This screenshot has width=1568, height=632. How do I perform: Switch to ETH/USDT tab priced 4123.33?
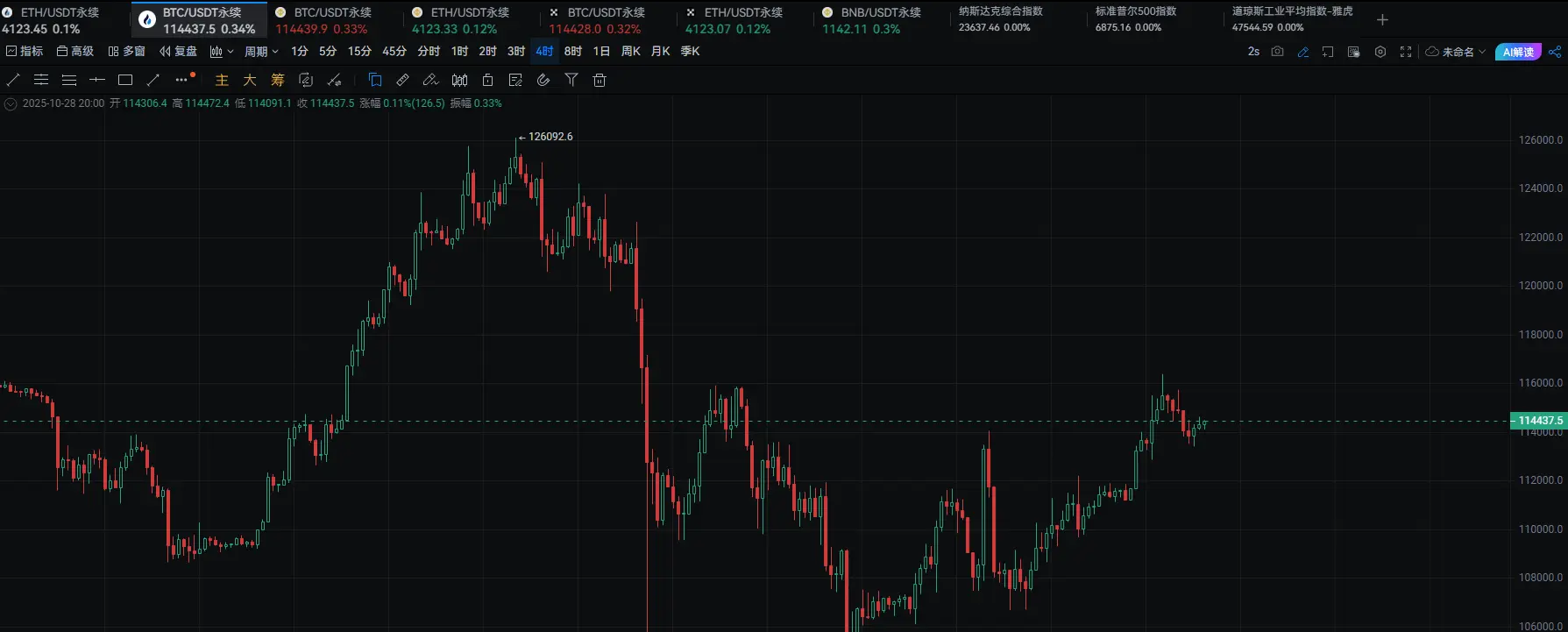click(471, 20)
